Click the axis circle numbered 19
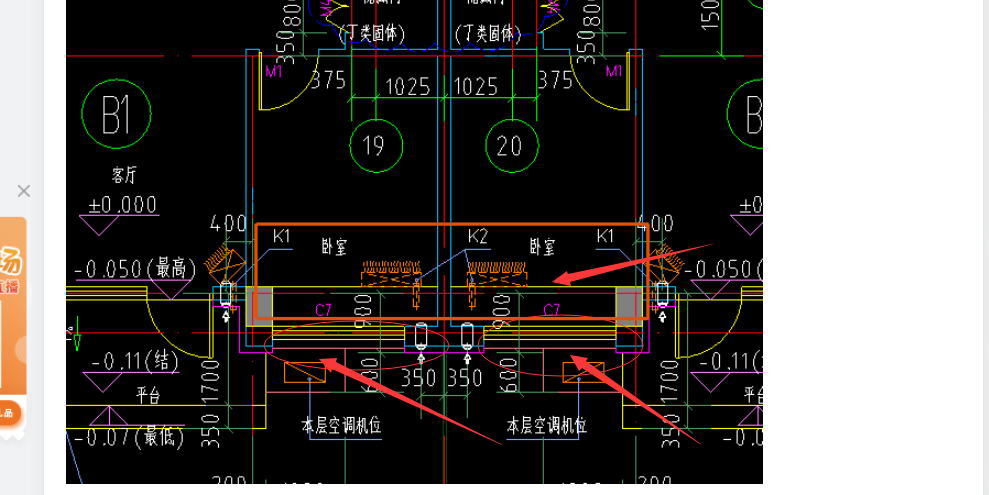The image size is (989, 495). click(376, 146)
